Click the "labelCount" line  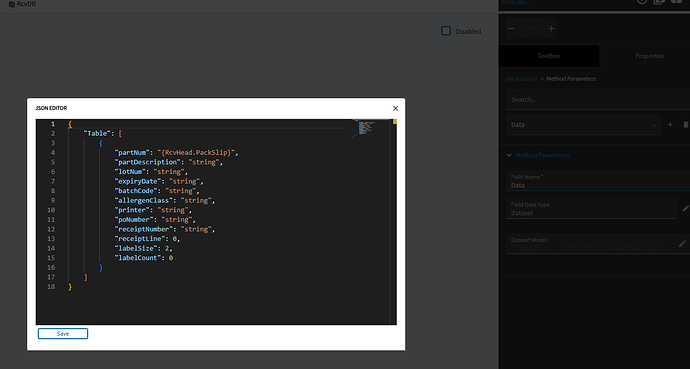click(144, 258)
